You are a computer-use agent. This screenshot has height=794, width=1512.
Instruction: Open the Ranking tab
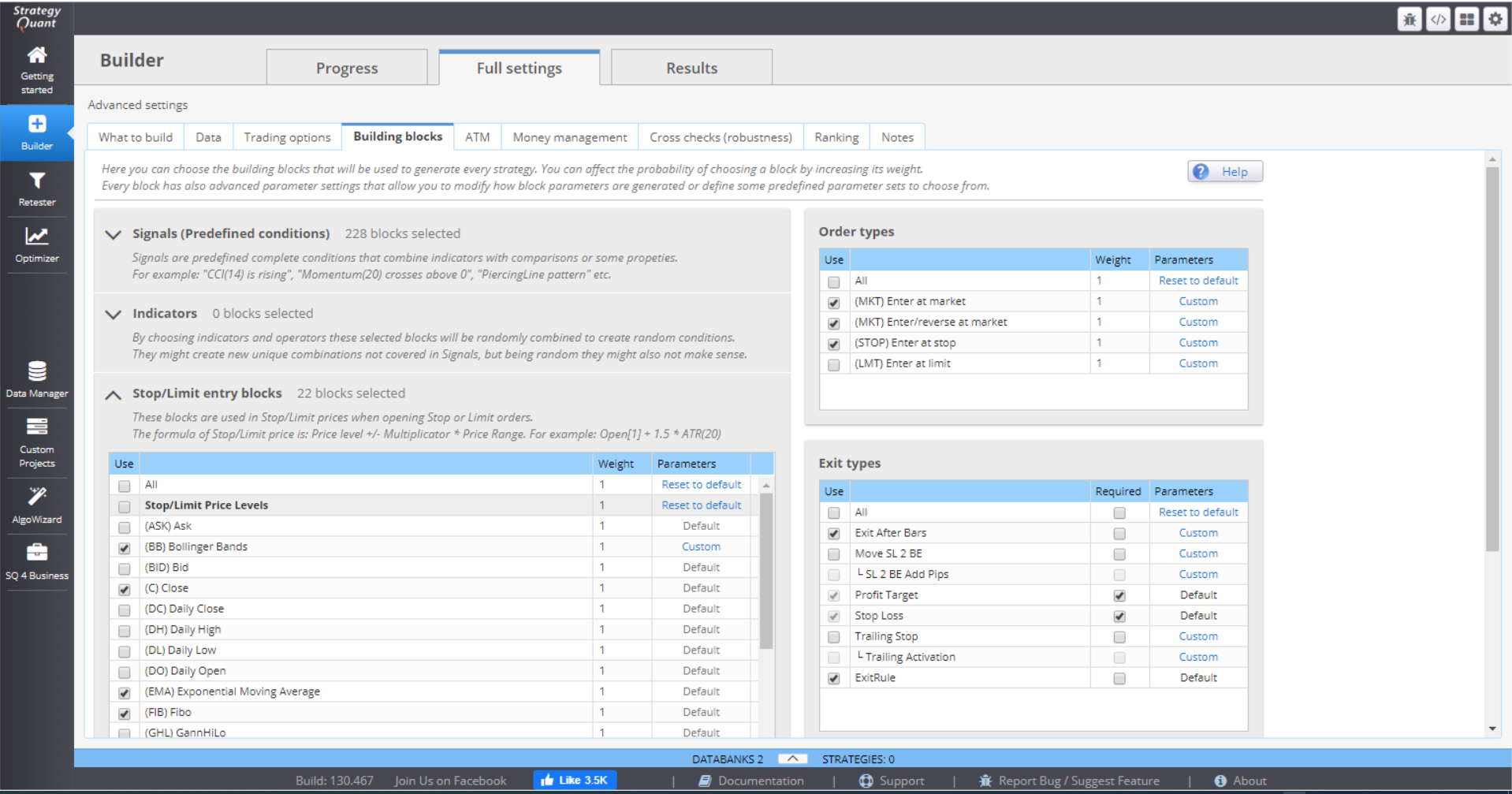[x=836, y=137]
